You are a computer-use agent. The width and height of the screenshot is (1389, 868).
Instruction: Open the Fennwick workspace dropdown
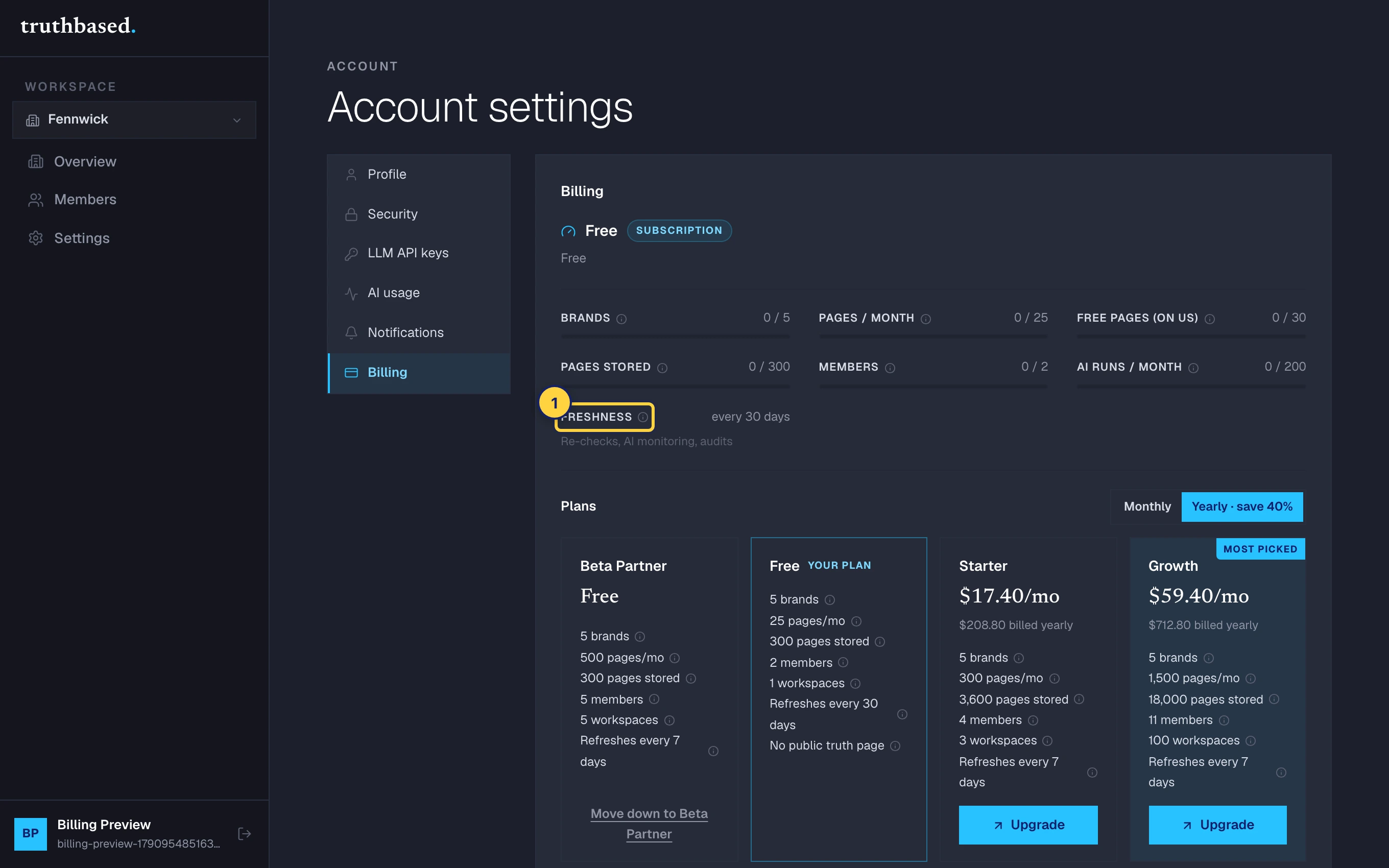pos(134,119)
